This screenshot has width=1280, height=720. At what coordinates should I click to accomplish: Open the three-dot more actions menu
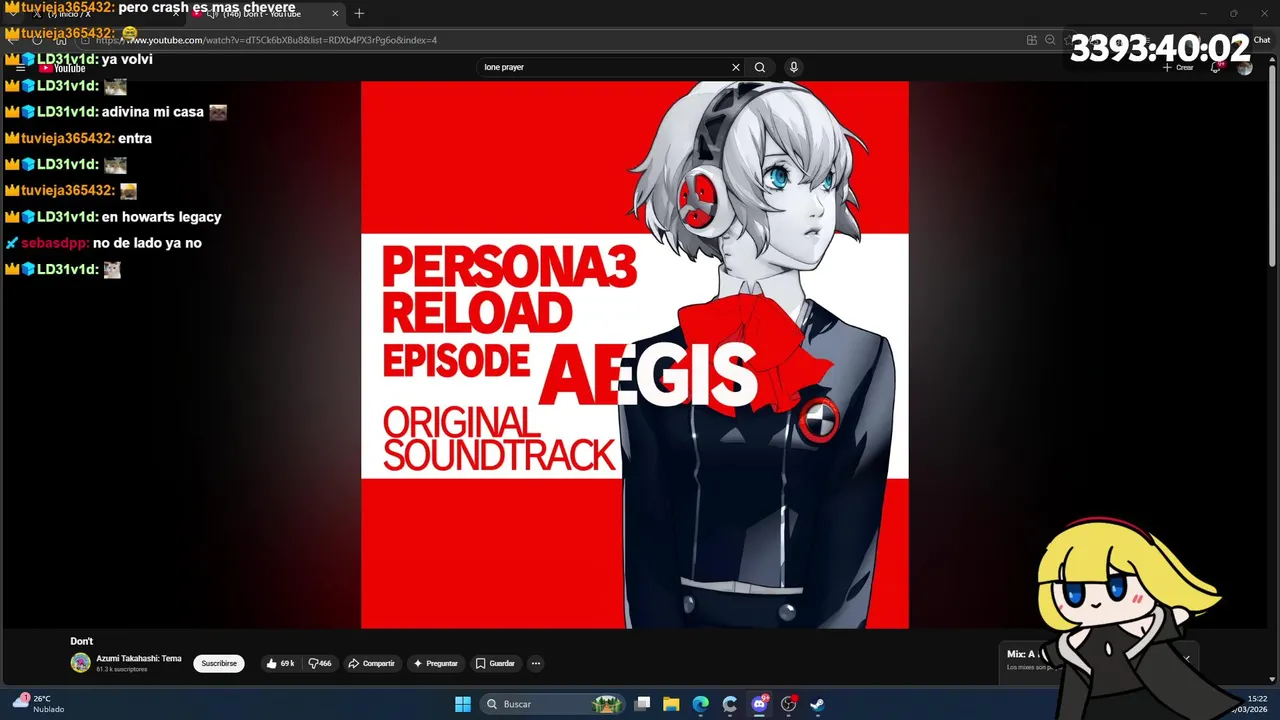(x=536, y=663)
